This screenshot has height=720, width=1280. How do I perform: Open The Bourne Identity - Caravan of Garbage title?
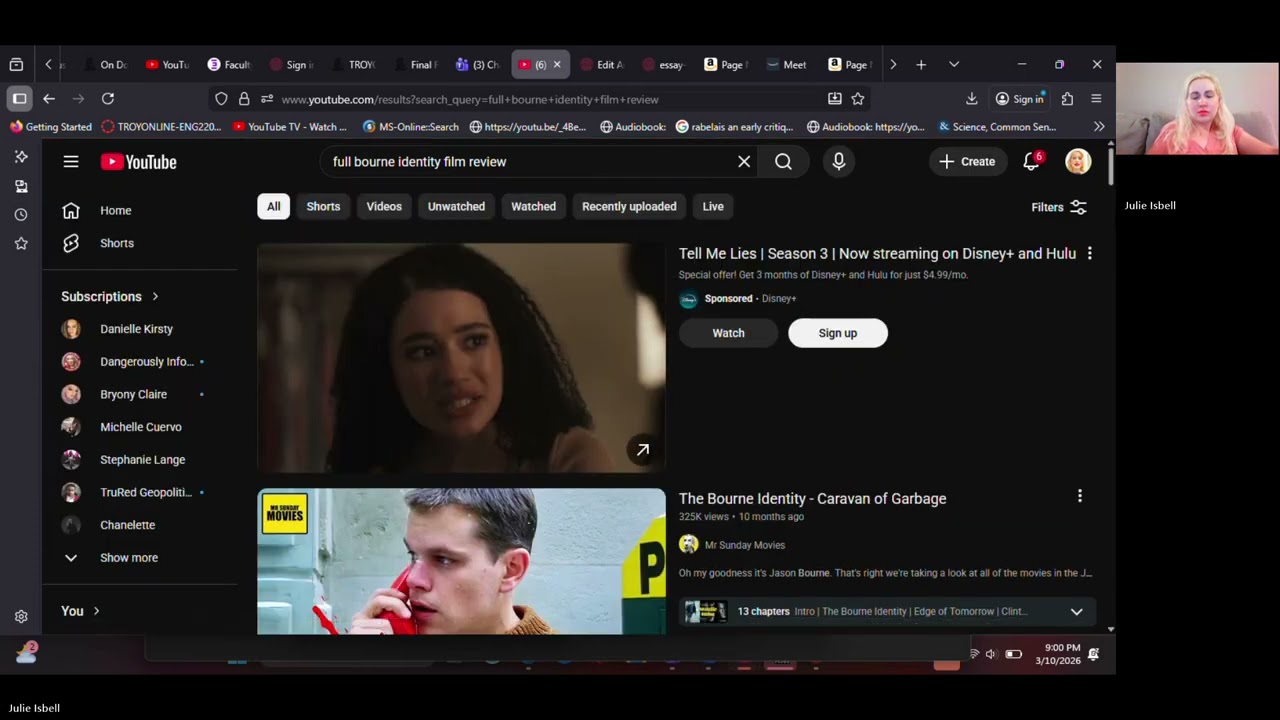pos(812,499)
